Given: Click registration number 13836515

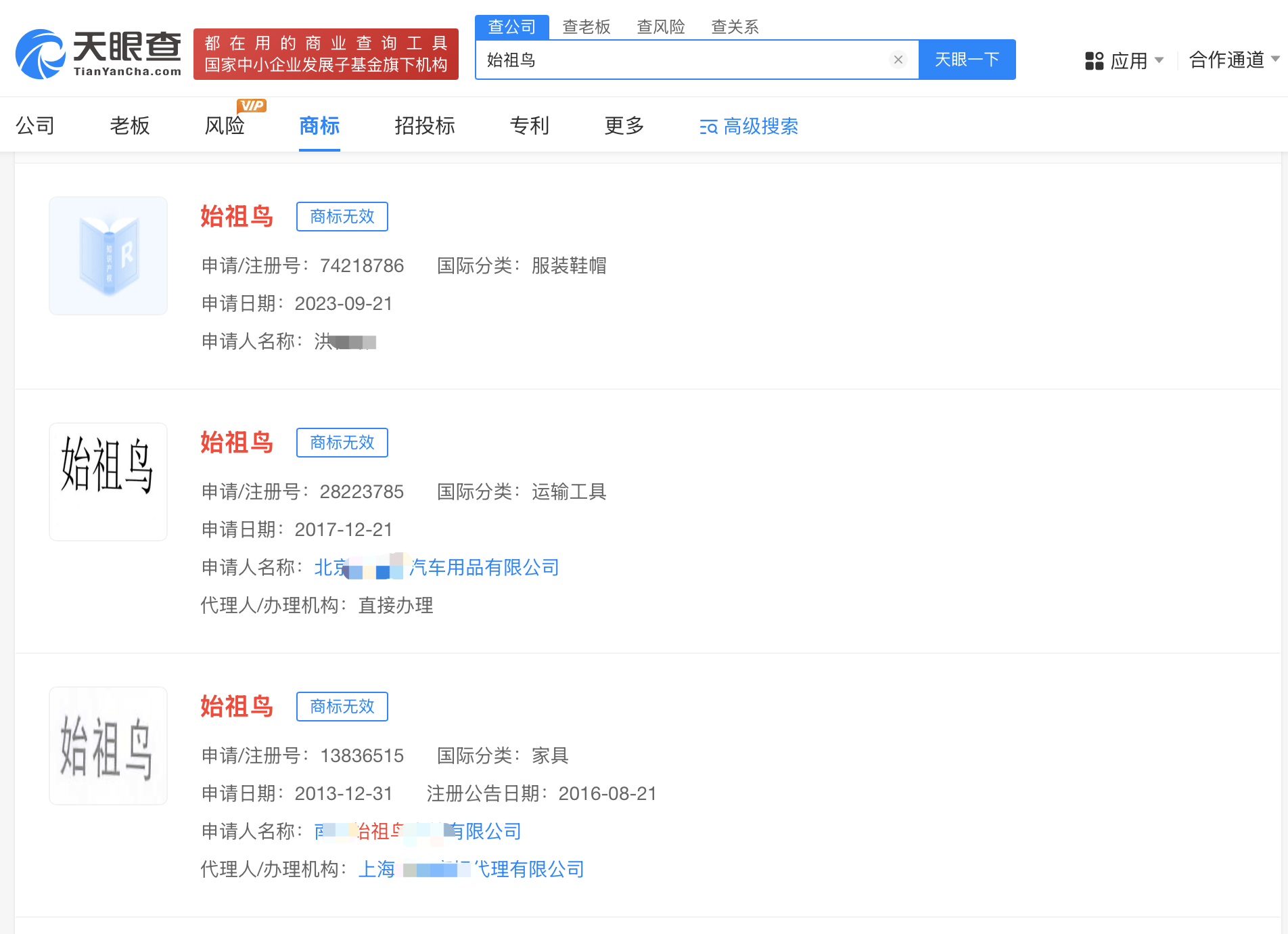Looking at the screenshot, I should pyautogui.click(x=362, y=755).
